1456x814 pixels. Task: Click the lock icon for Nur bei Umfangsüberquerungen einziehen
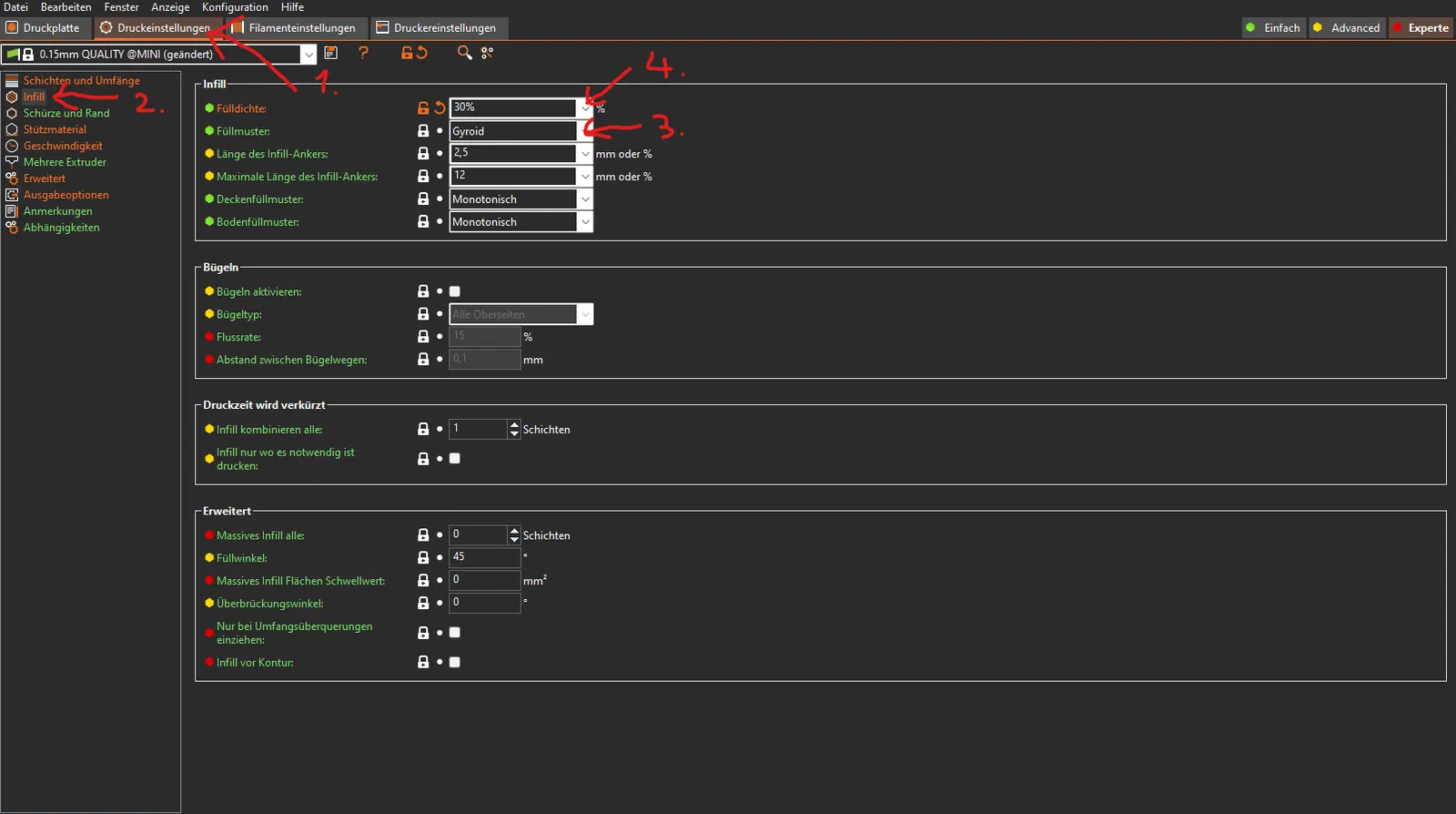423,633
